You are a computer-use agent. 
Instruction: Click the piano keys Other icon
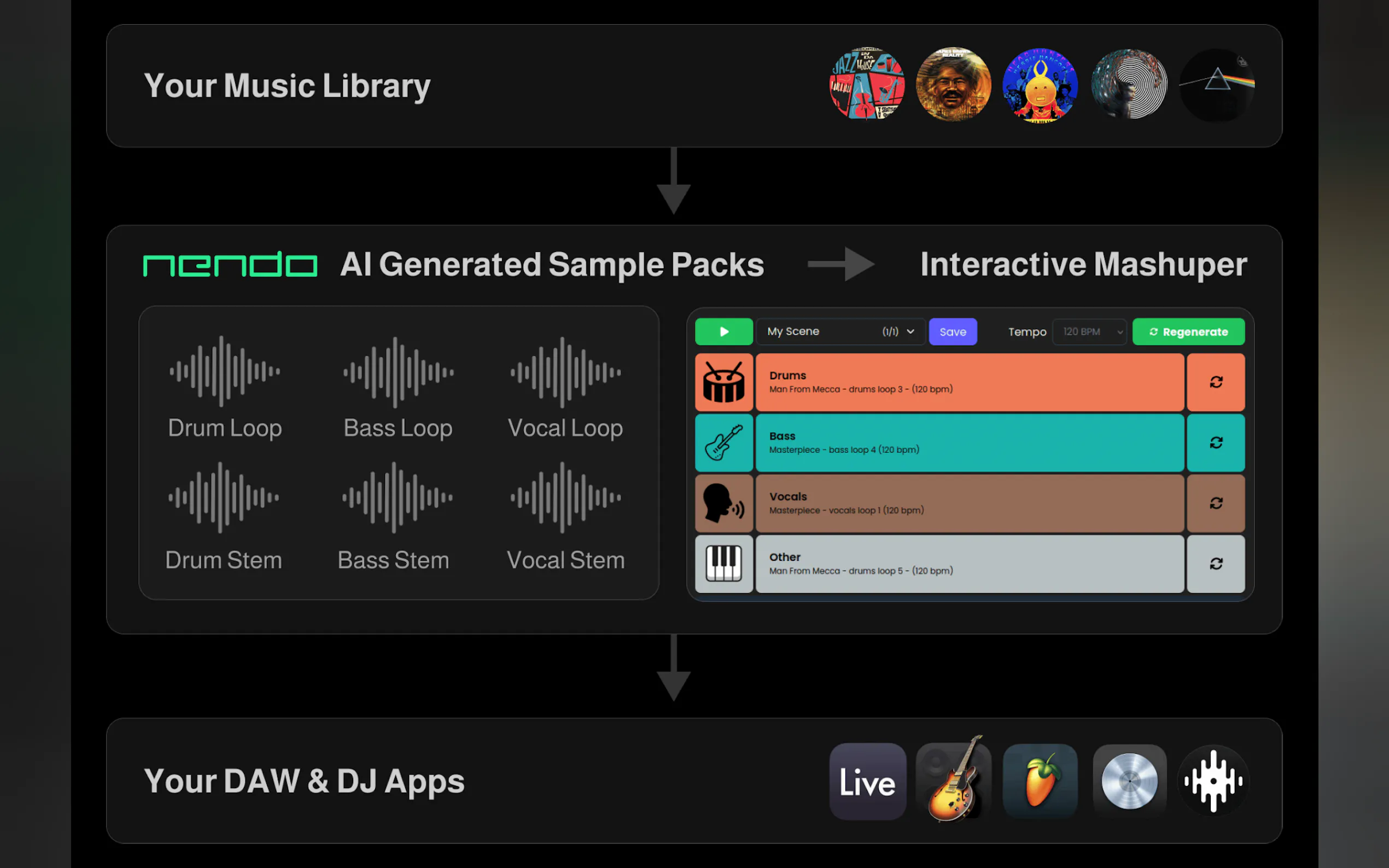(x=723, y=564)
